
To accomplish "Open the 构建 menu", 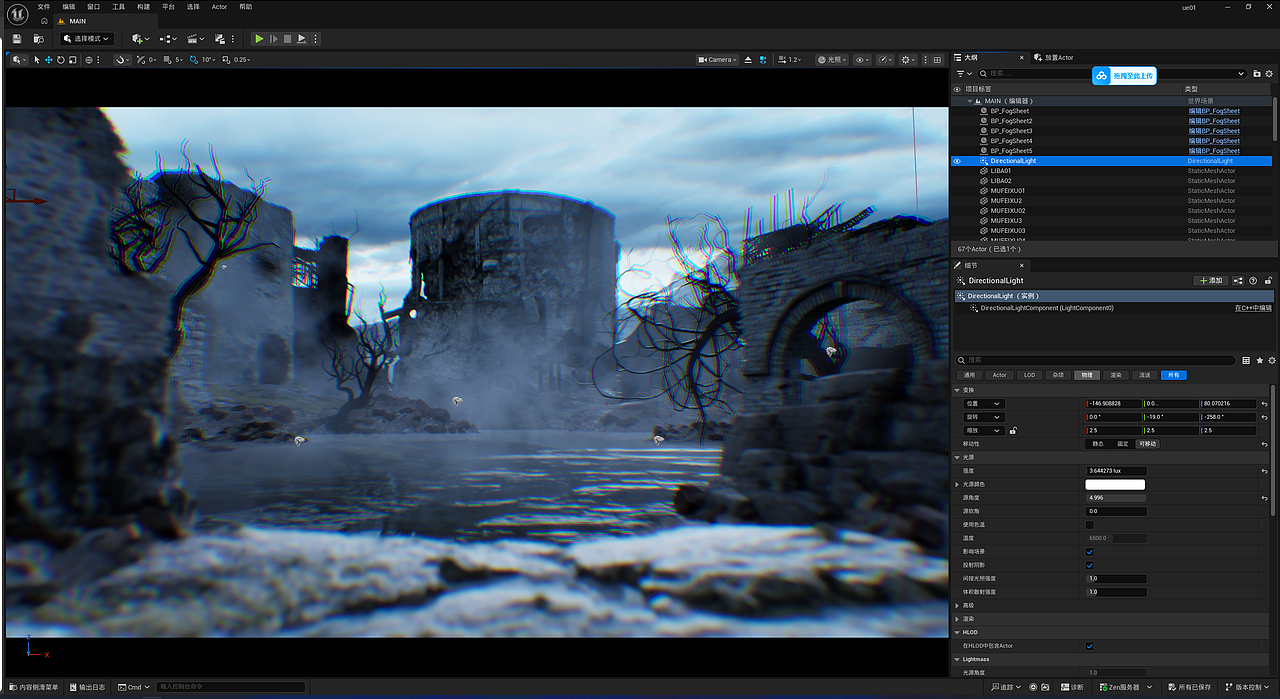I will pos(143,6).
